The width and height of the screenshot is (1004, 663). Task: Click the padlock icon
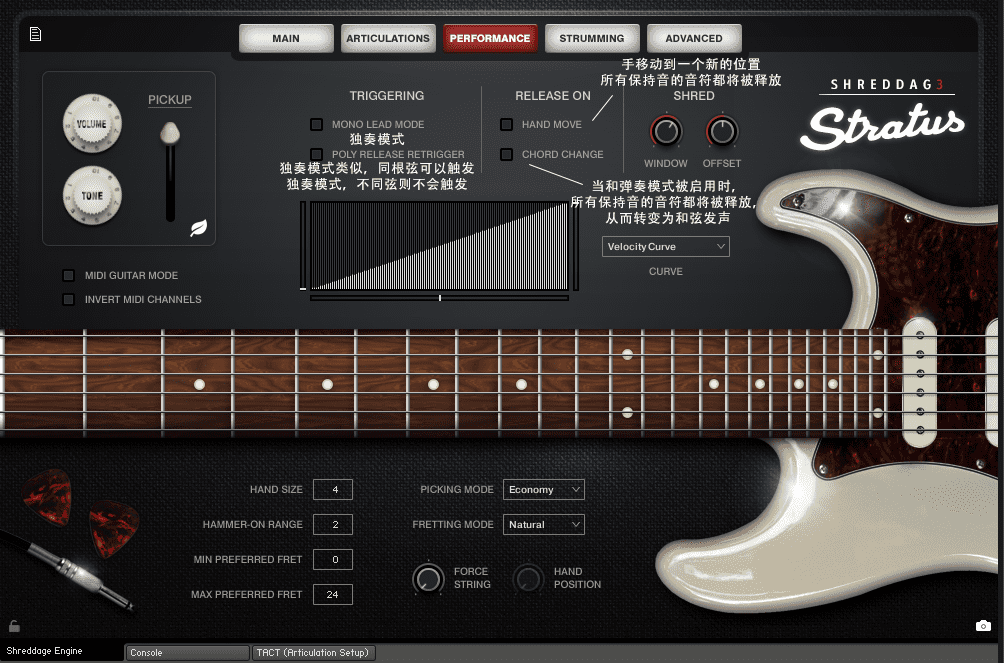point(14,626)
